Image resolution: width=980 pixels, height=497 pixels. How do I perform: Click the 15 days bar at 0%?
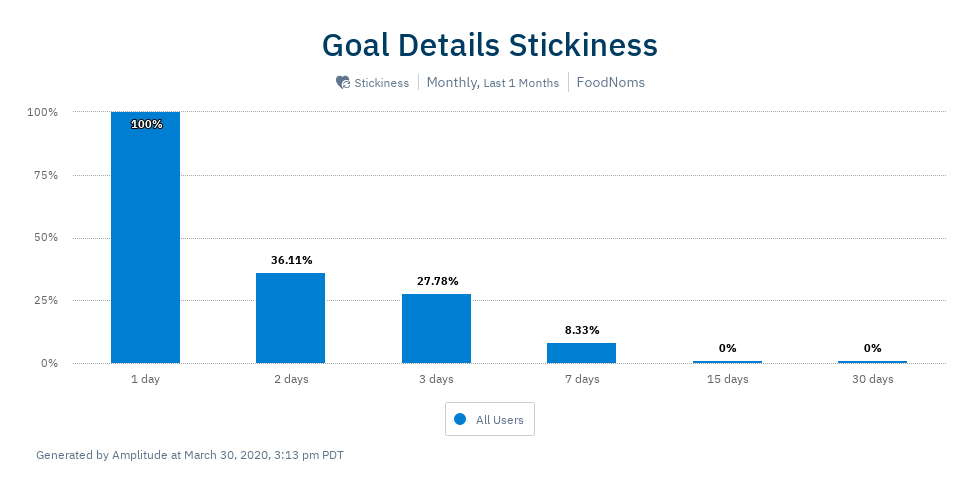(x=727, y=362)
